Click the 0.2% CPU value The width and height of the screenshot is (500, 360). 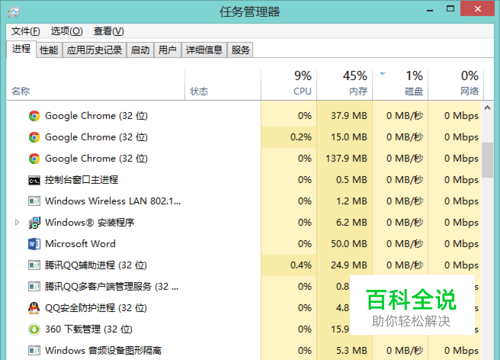301,137
